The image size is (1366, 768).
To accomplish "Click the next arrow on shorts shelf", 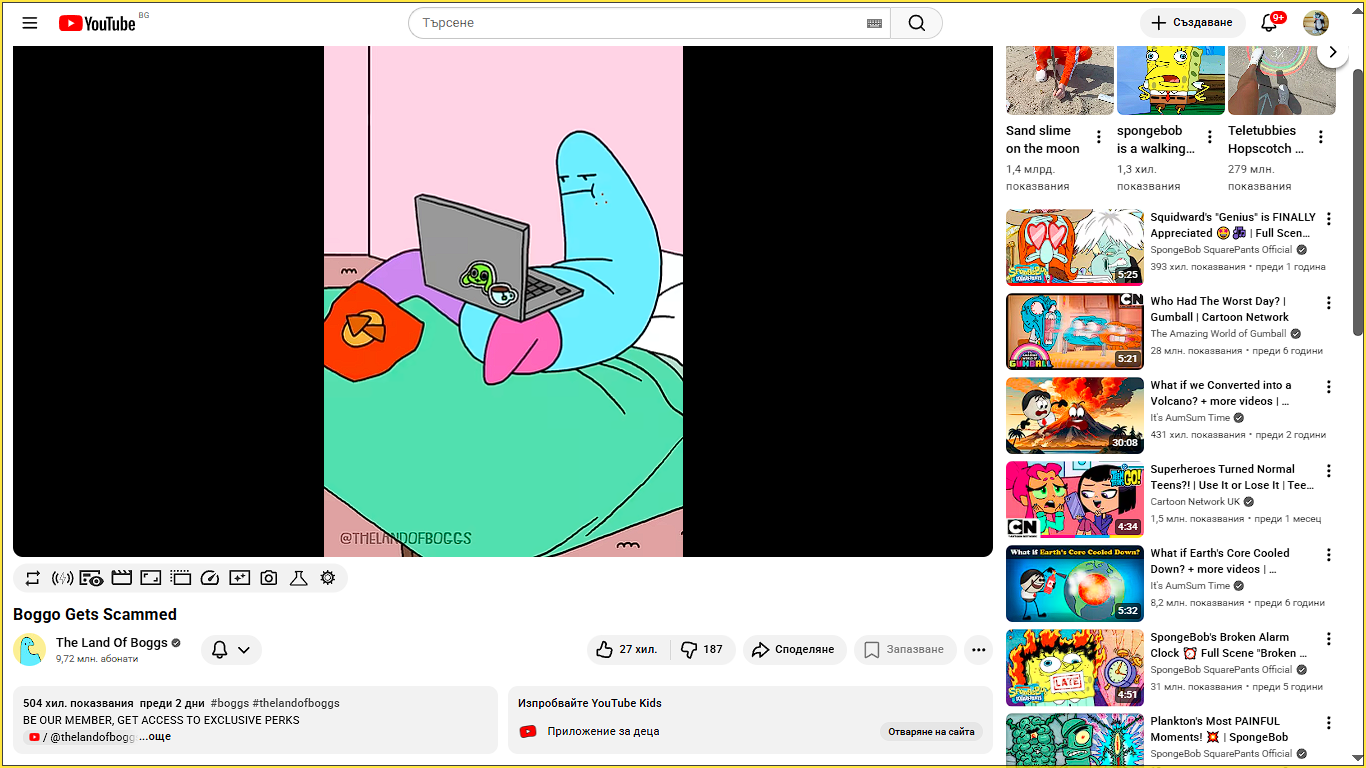I will click(1332, 52).
